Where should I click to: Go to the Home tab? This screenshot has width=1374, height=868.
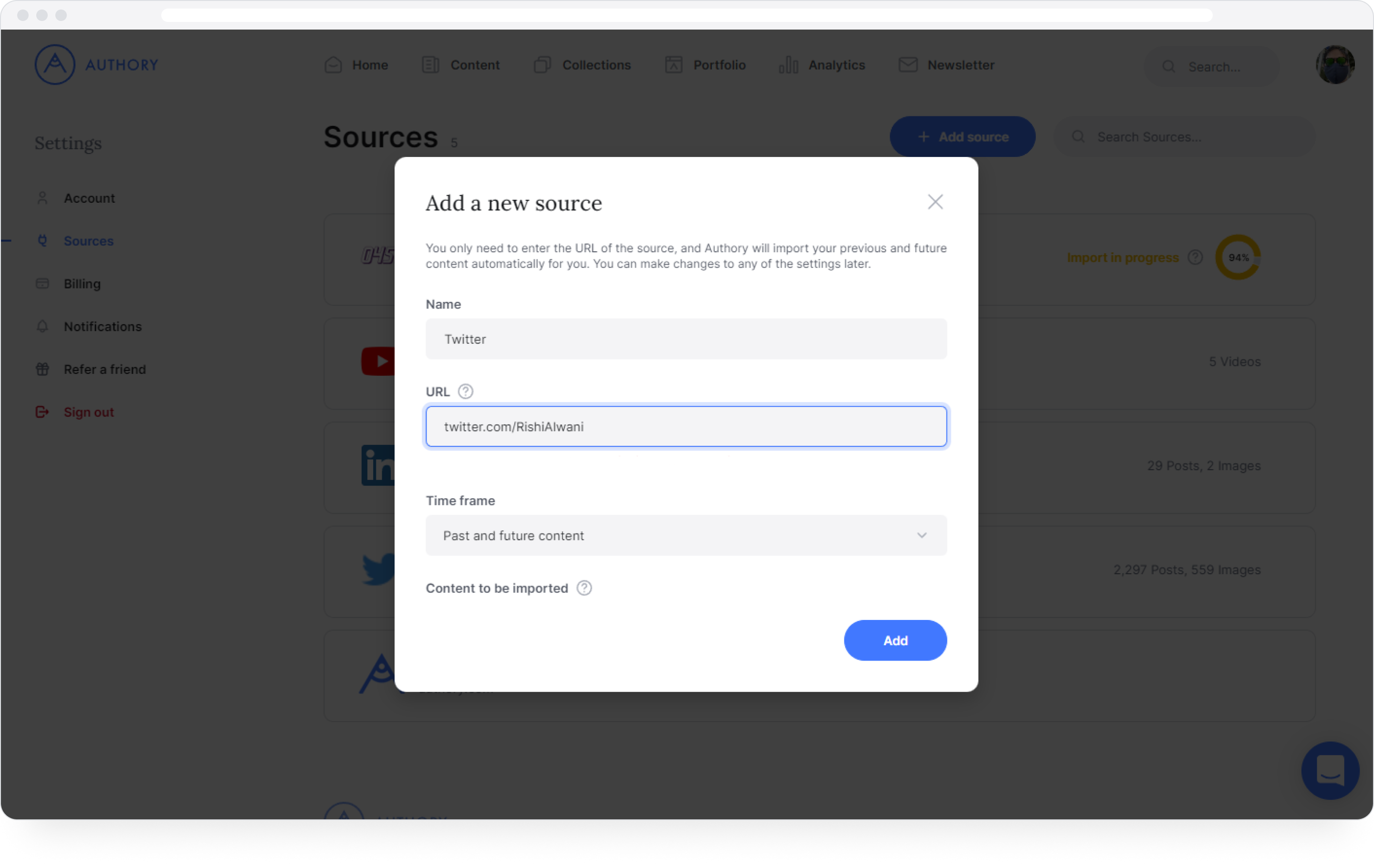point(356,65)
